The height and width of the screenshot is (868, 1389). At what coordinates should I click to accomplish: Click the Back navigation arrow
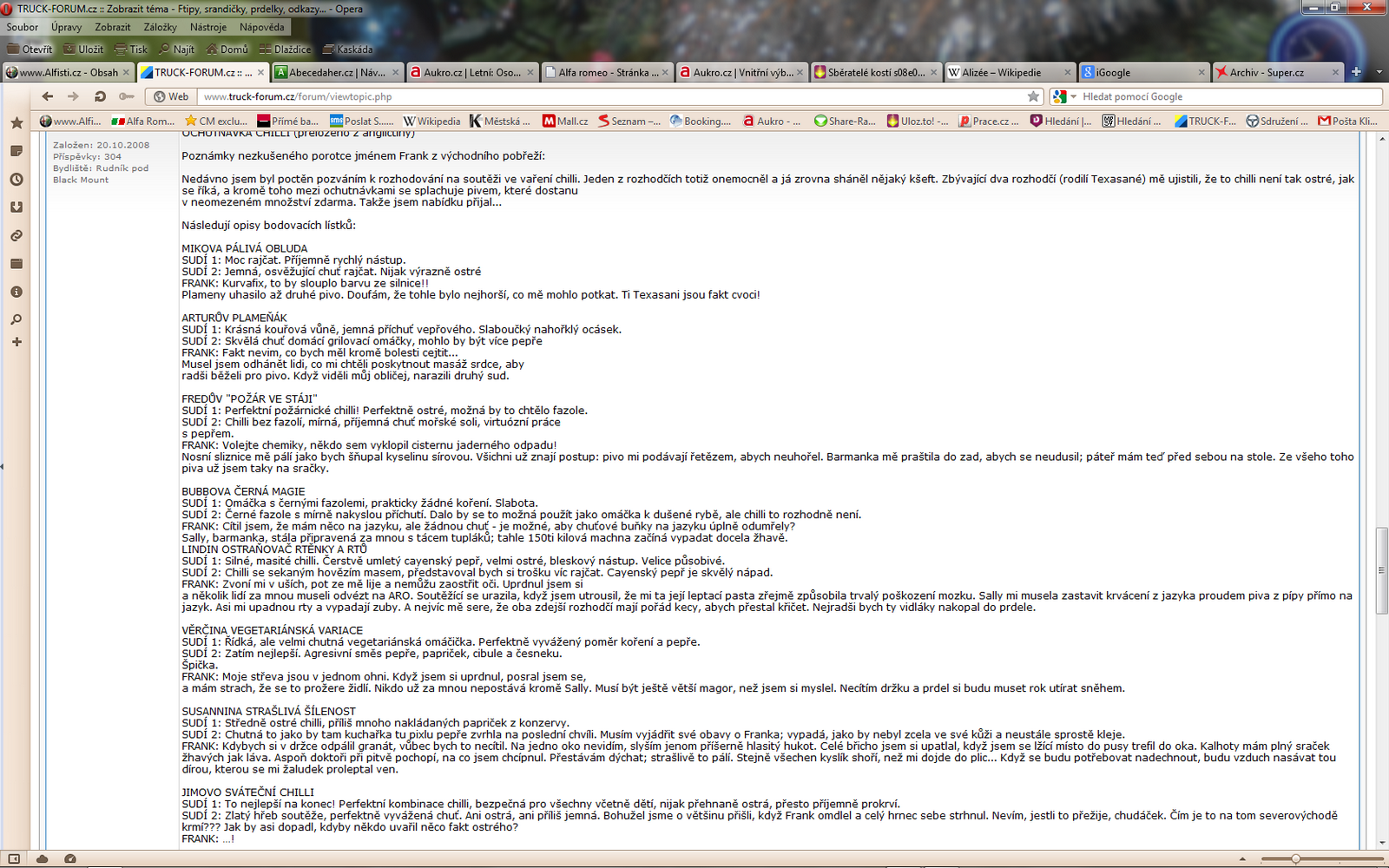[x=48, y=96]
